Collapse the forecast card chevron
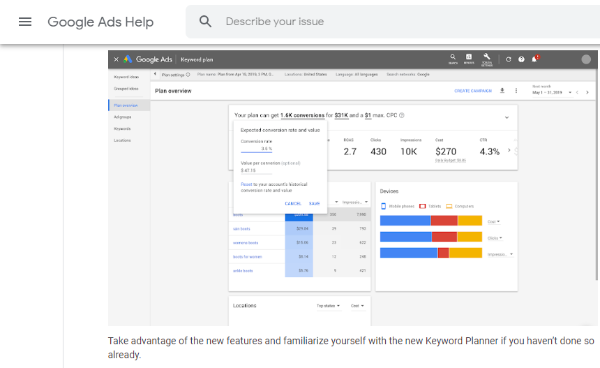 pos(507,117)
